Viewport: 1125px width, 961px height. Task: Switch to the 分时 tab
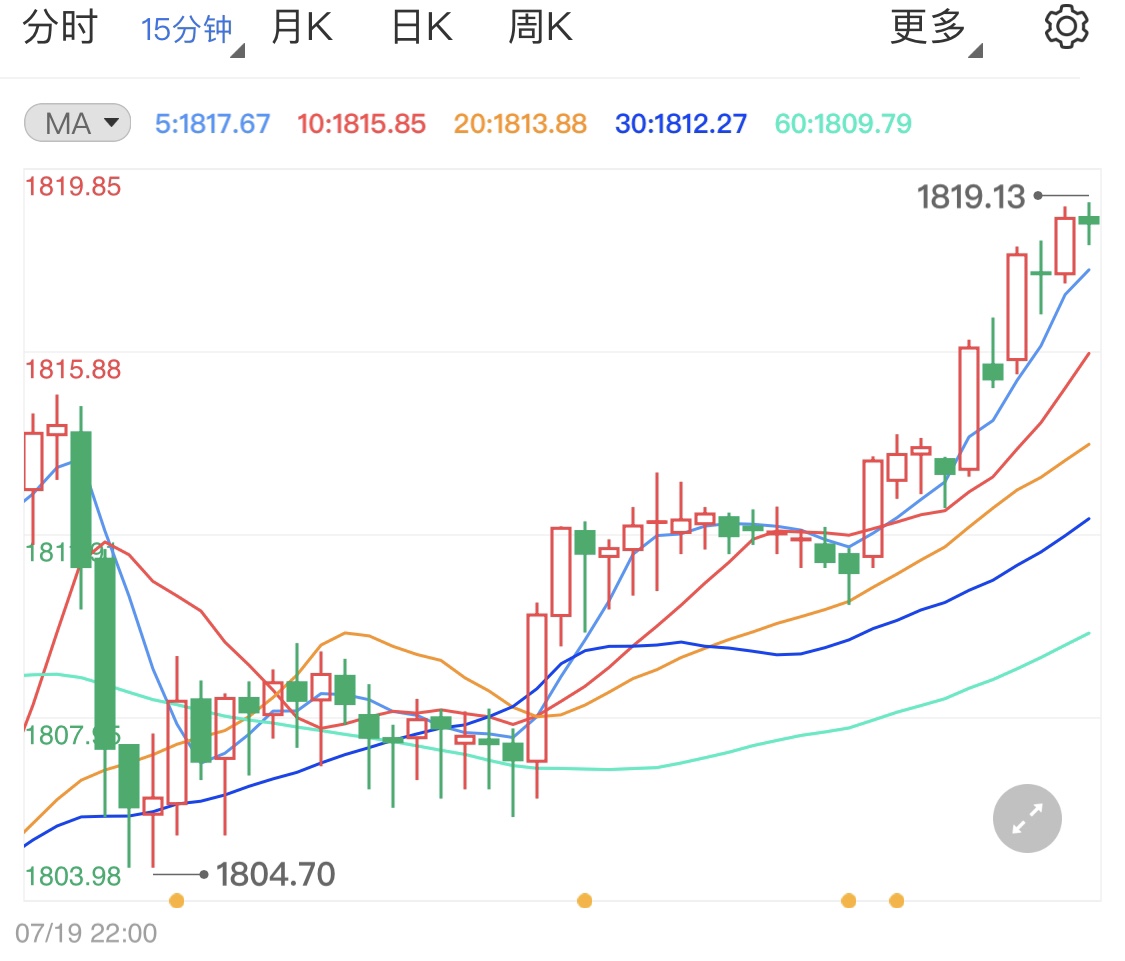click(x=60, y=28)
